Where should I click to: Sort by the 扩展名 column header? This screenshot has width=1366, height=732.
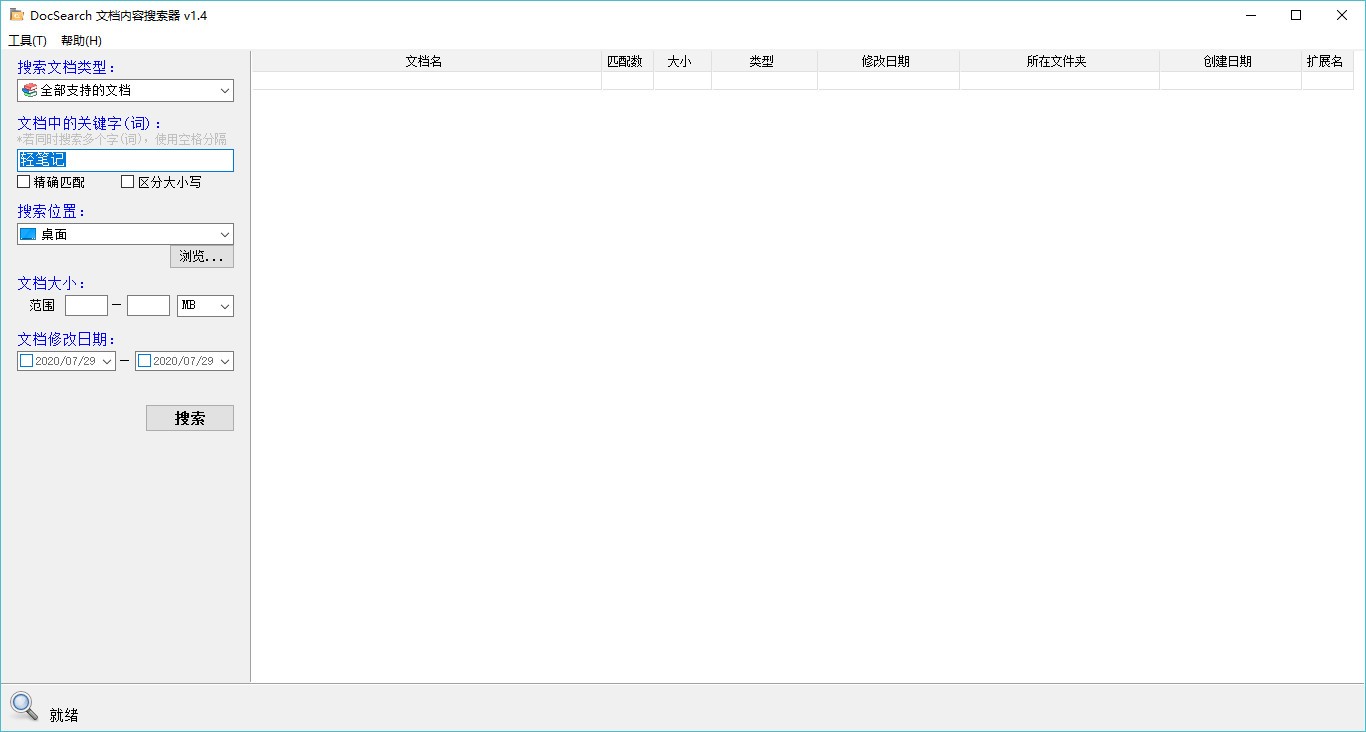tap(1327, 61)
